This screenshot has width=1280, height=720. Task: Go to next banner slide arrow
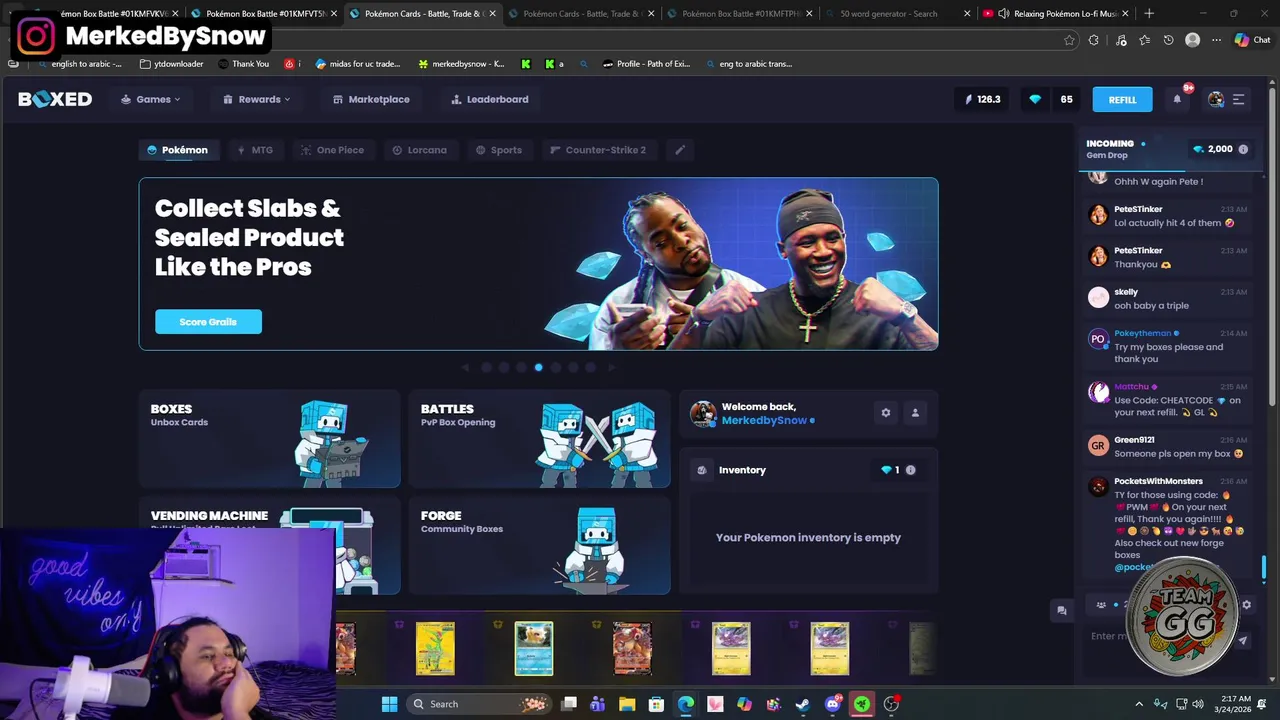point(612,367)
